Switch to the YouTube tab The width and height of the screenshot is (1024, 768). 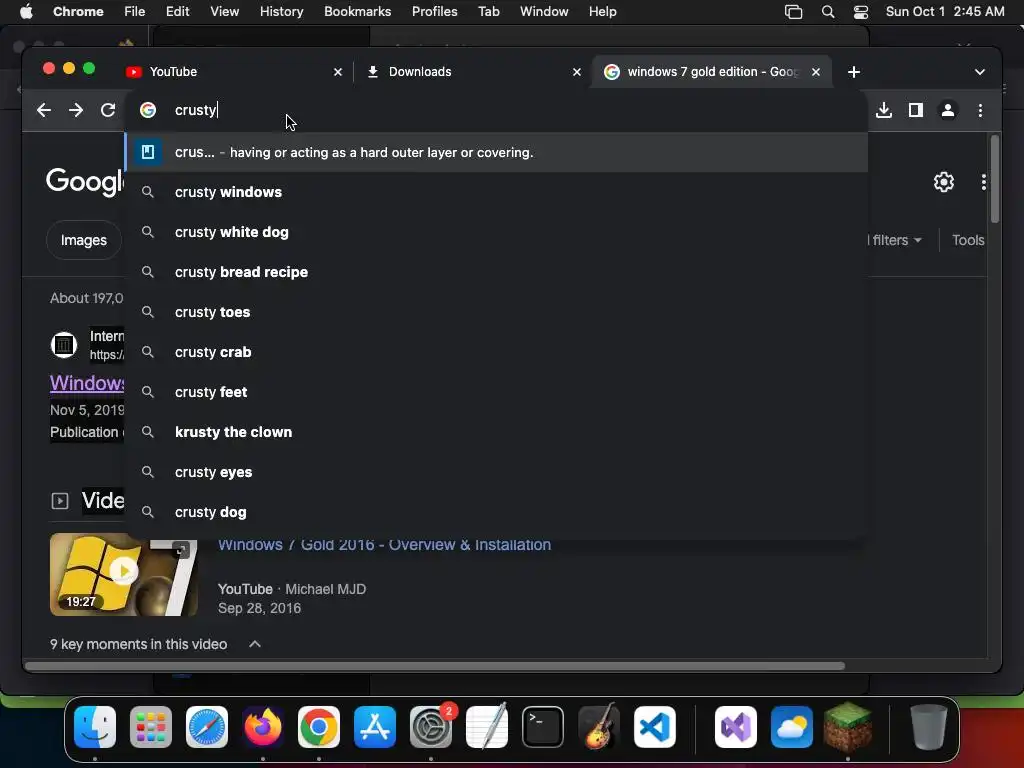tap(234, 72)
